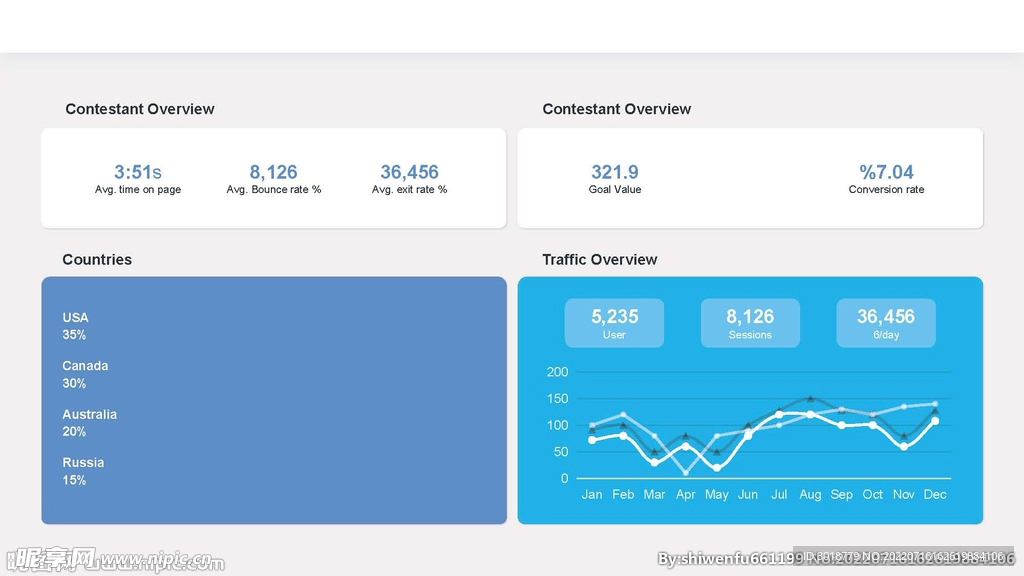Click the 200 value on chart y-axis
Screen dimensions: 1024x576
click(x=557, y=372)
